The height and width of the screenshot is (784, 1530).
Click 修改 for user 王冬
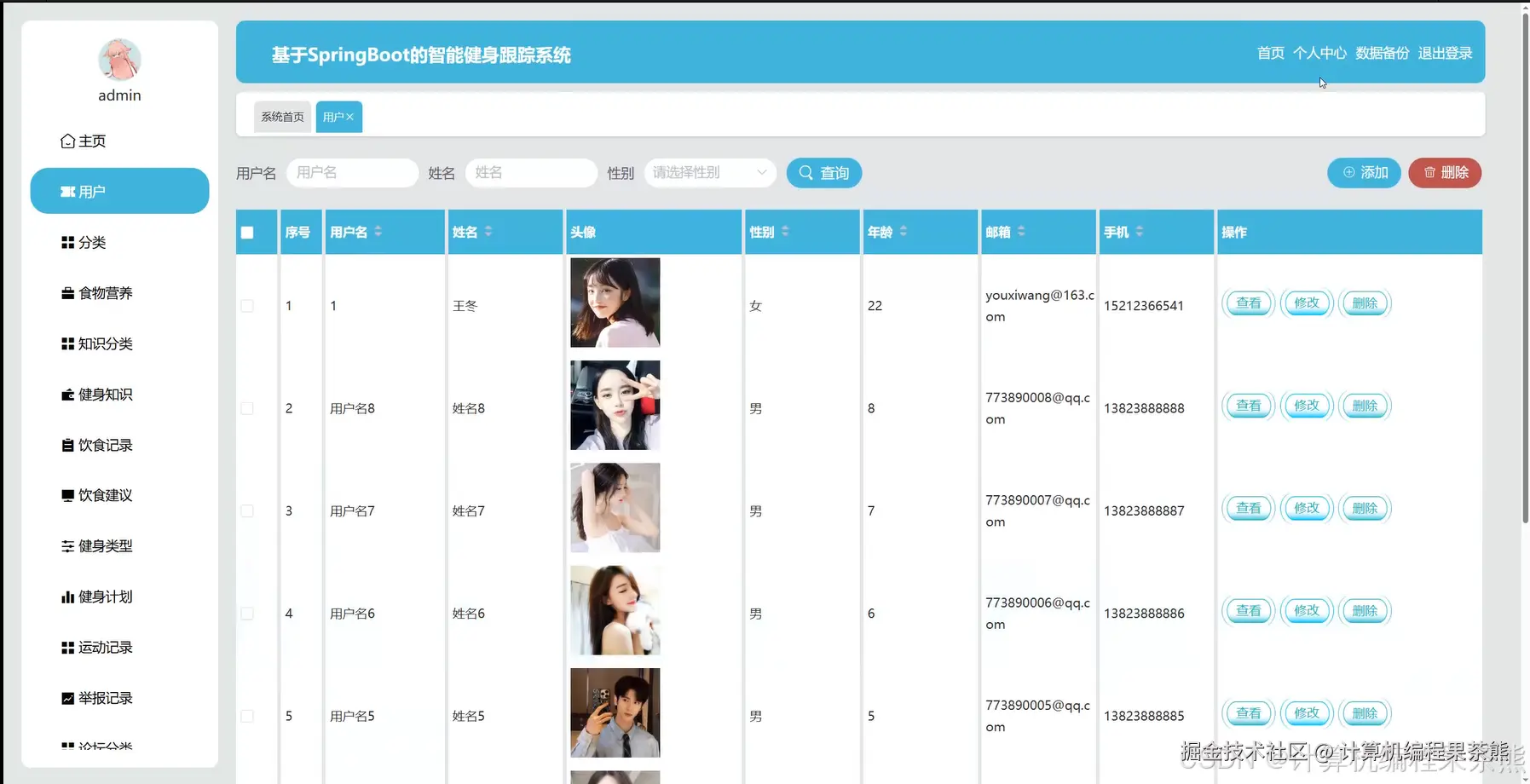pyautogui.click(x=1307, y=303)
